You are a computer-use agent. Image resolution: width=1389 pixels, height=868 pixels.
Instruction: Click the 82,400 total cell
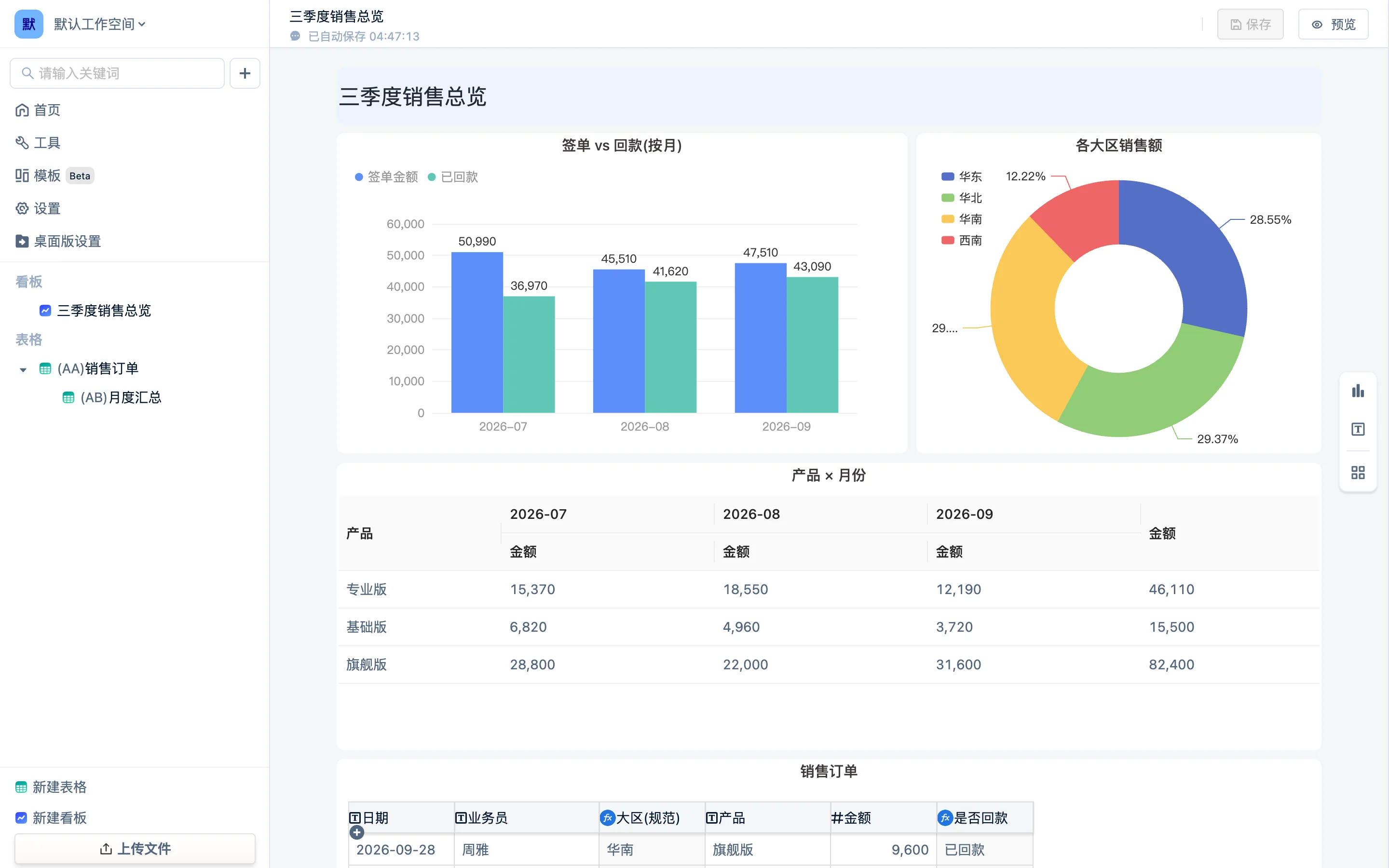1171,665
